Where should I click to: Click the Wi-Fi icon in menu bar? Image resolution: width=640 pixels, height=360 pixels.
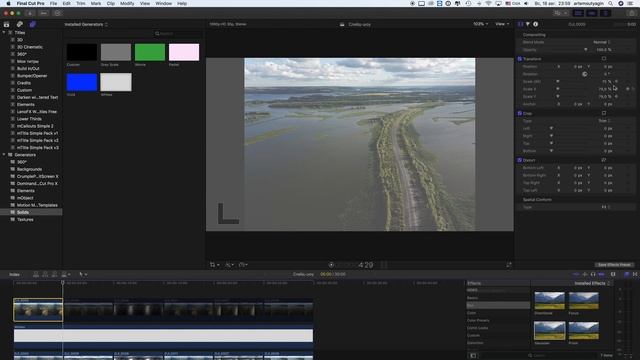[x=489, y=3]
